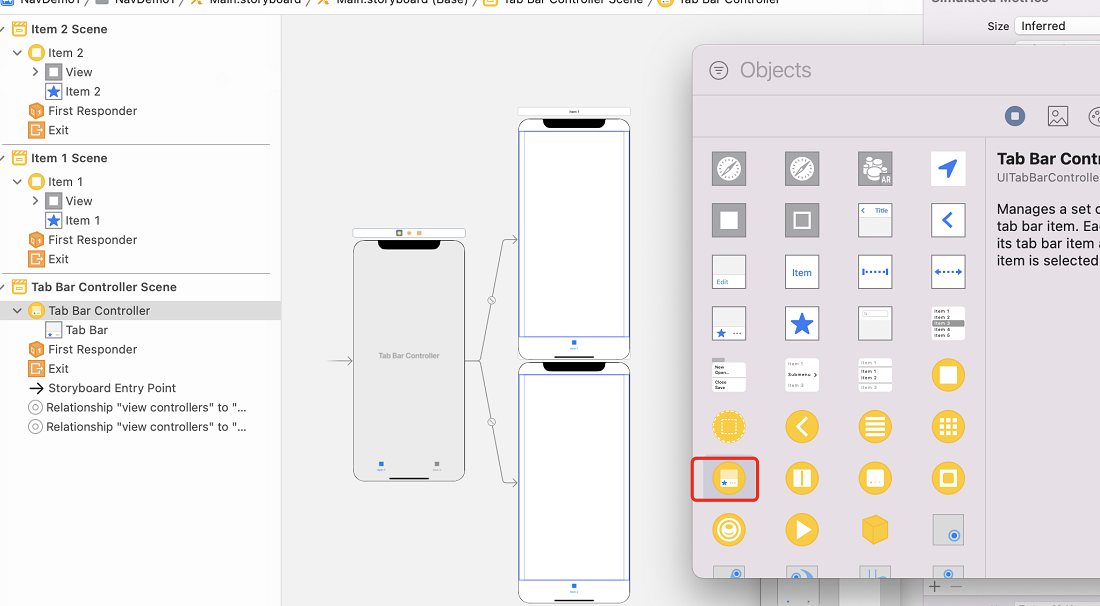Pick the Tab Bar object in library

click(729, 323)
